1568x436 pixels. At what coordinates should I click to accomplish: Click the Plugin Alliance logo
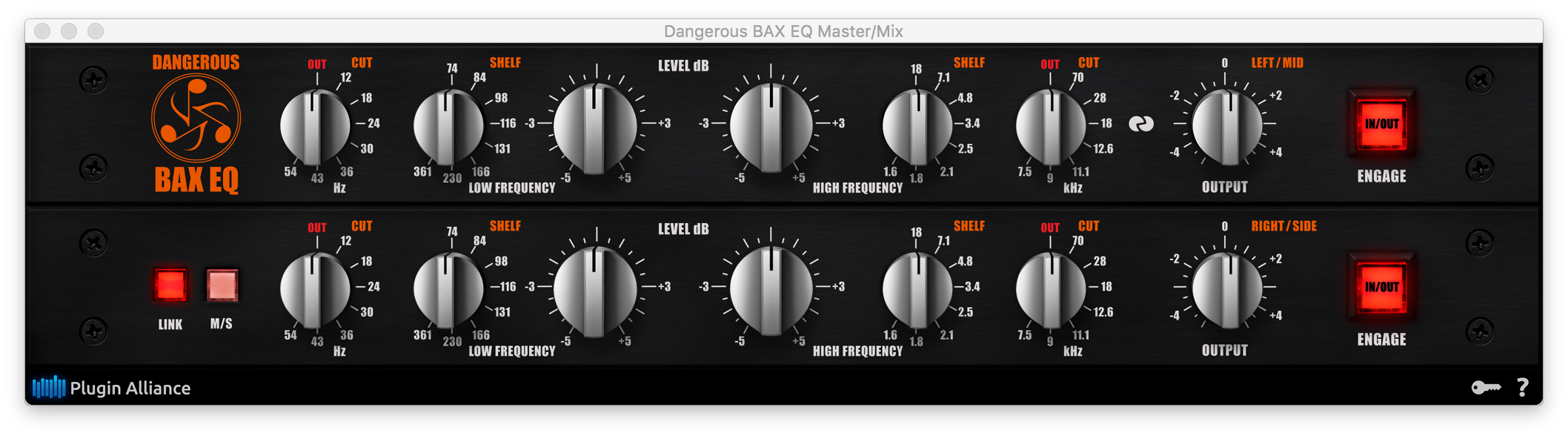coord(112,387)
